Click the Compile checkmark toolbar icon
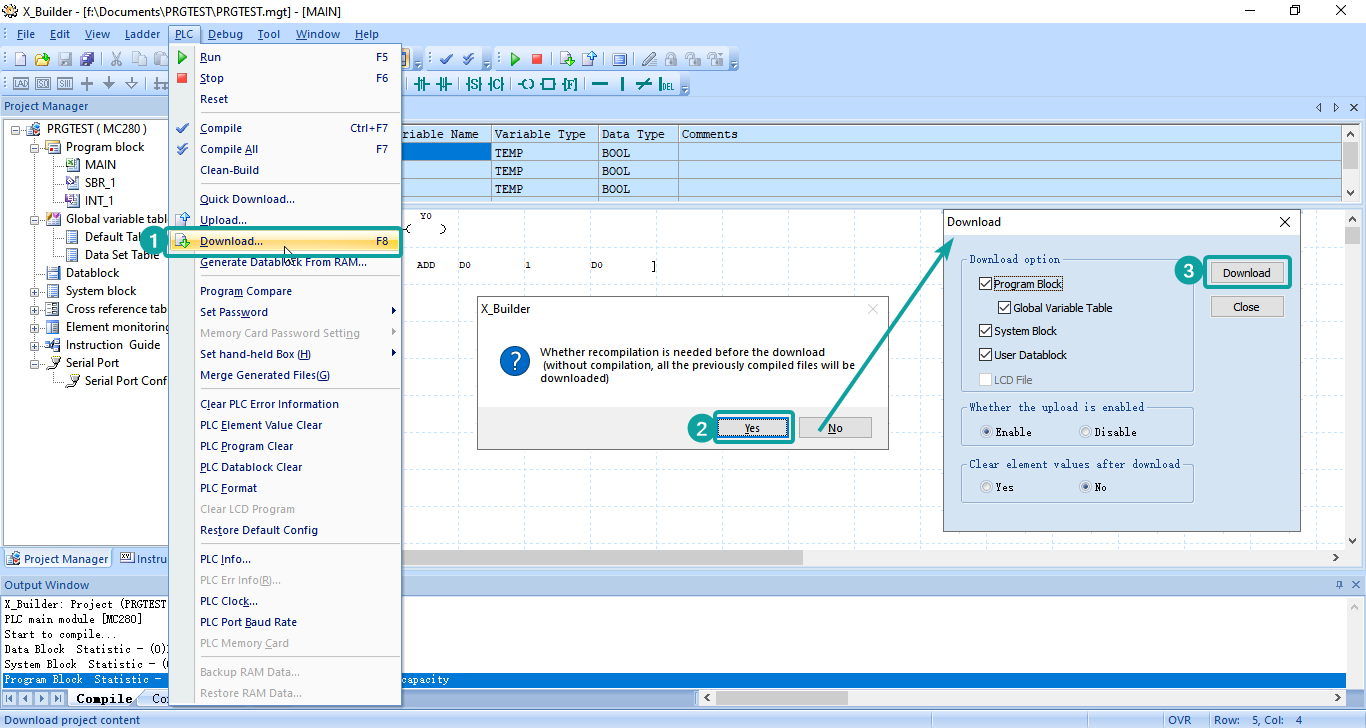The image size is (1366, 728). point(446,60)
